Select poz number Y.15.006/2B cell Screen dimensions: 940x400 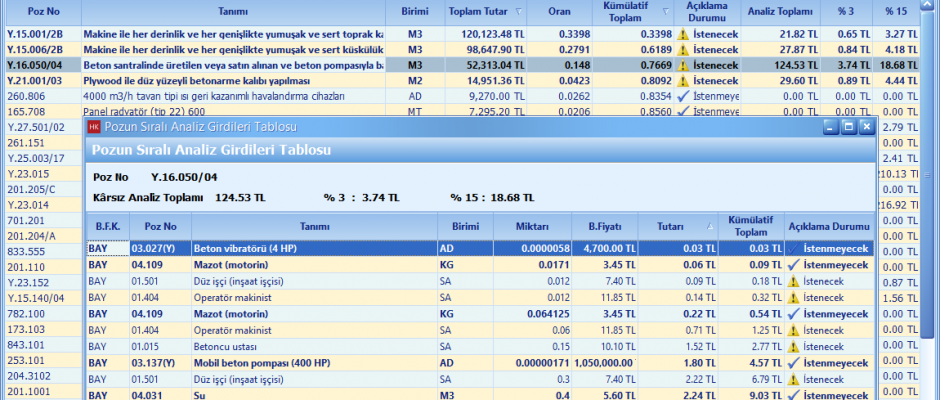[x=40, y=49]
